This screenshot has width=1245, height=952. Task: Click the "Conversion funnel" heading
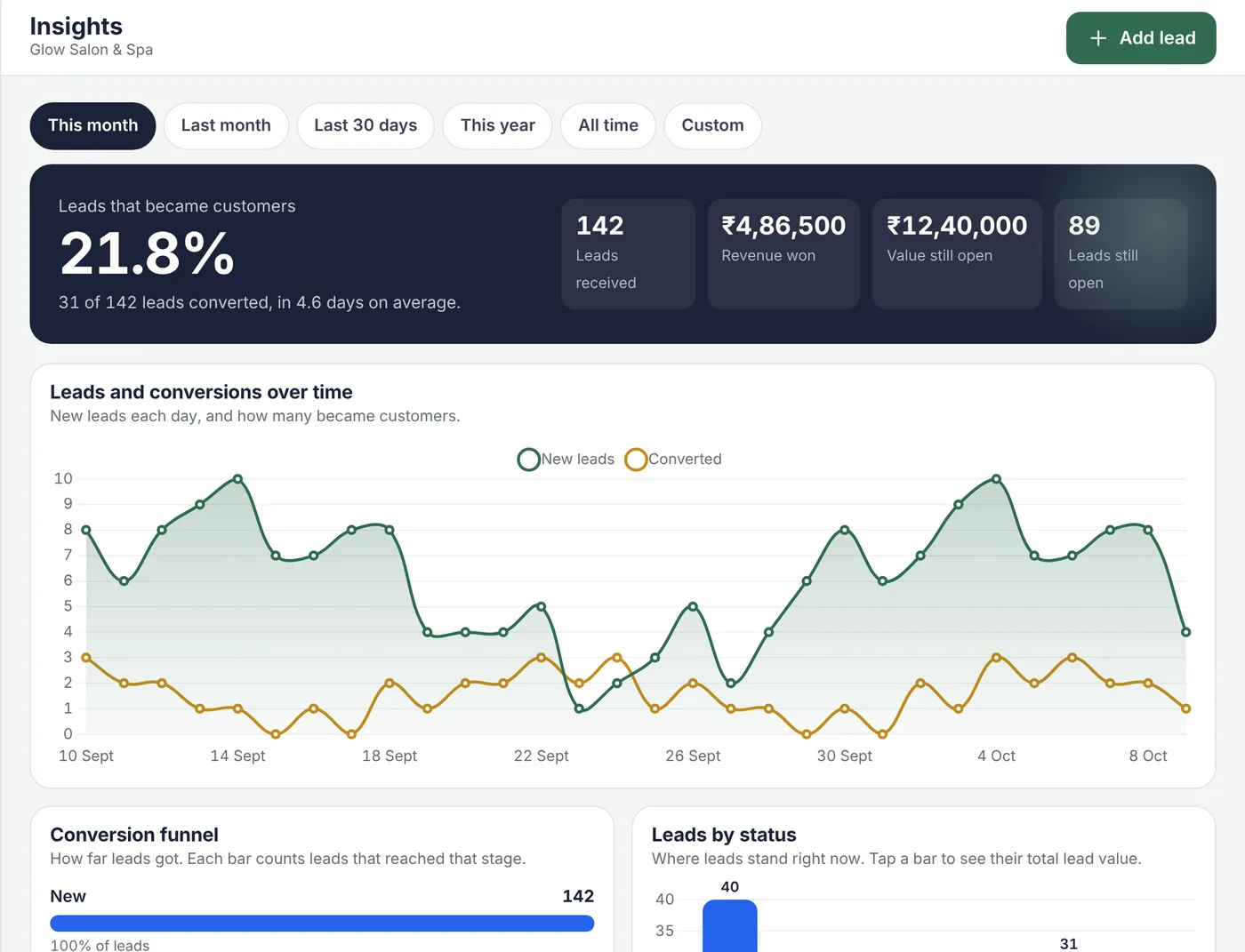[134, 835]
